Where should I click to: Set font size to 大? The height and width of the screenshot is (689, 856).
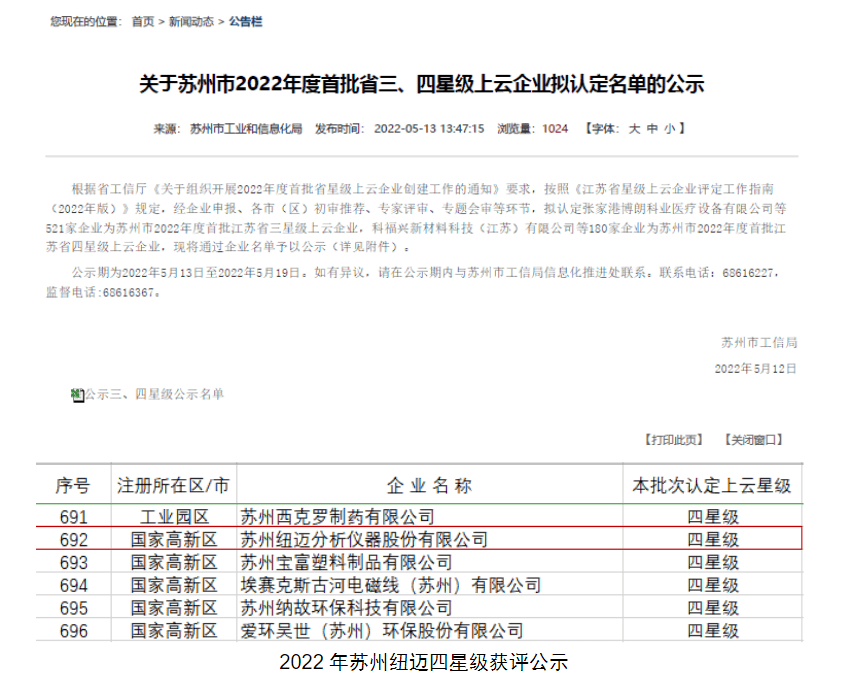(634, 129)
